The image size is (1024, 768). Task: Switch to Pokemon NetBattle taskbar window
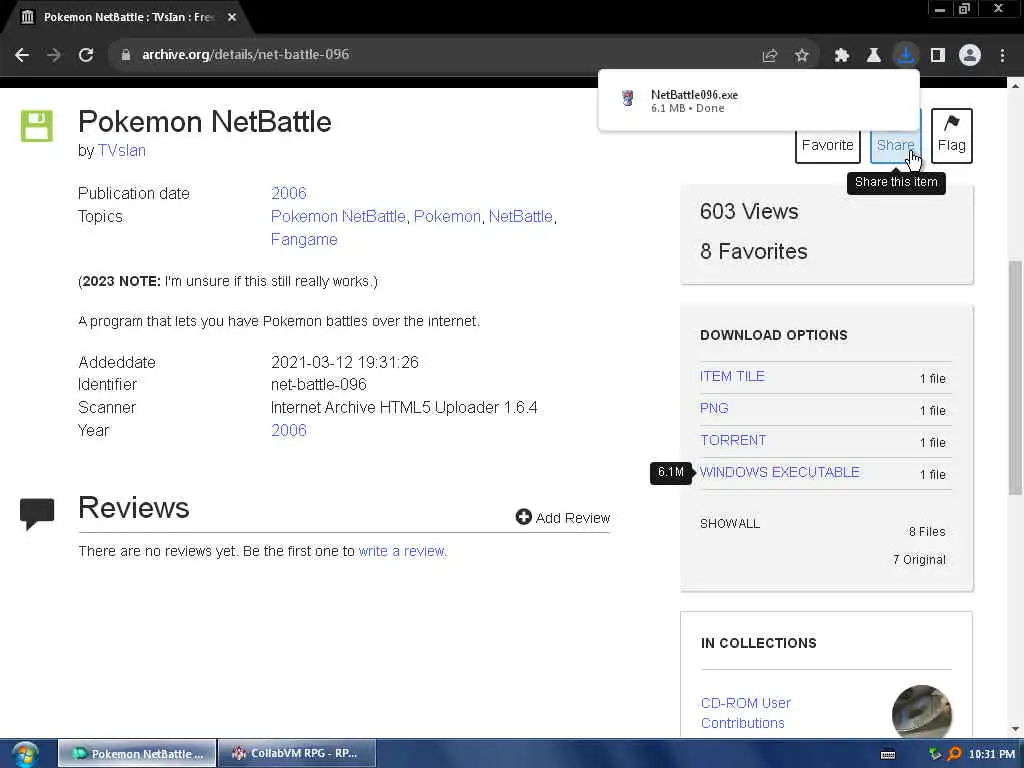(x=137, y=754)
